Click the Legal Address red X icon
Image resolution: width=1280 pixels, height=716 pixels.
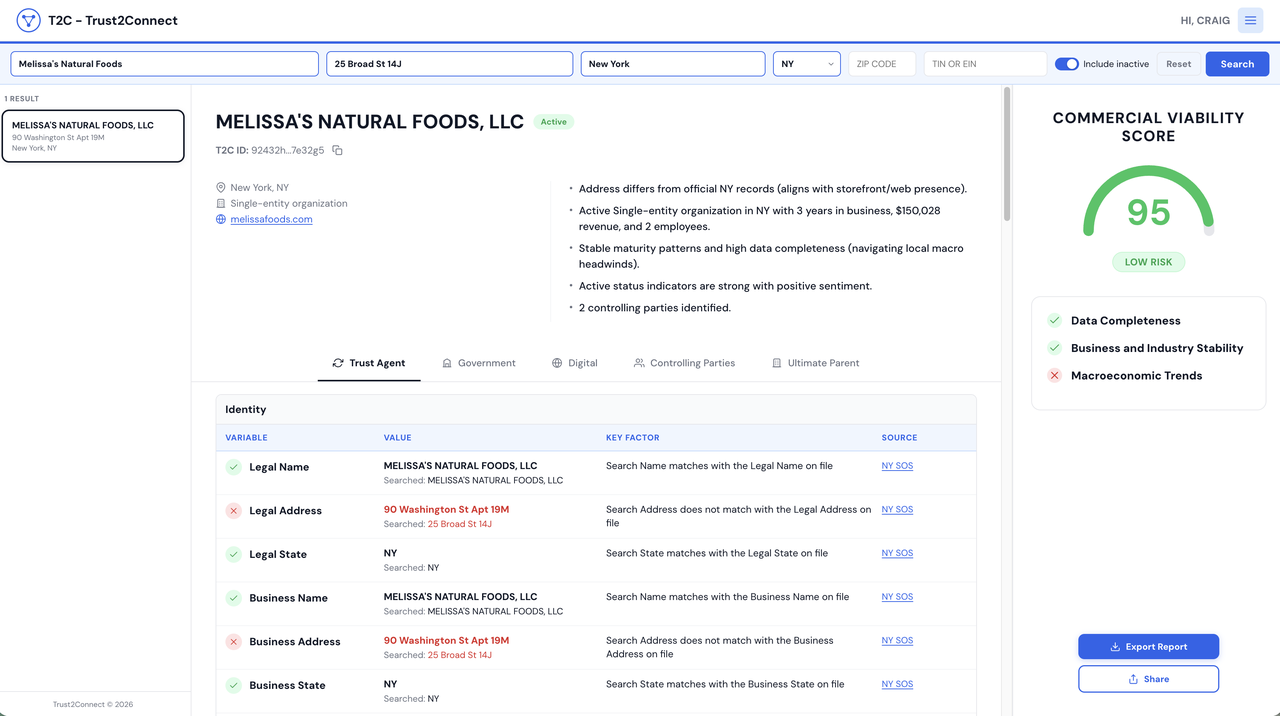pyautogui.click(x=233, y=511)
